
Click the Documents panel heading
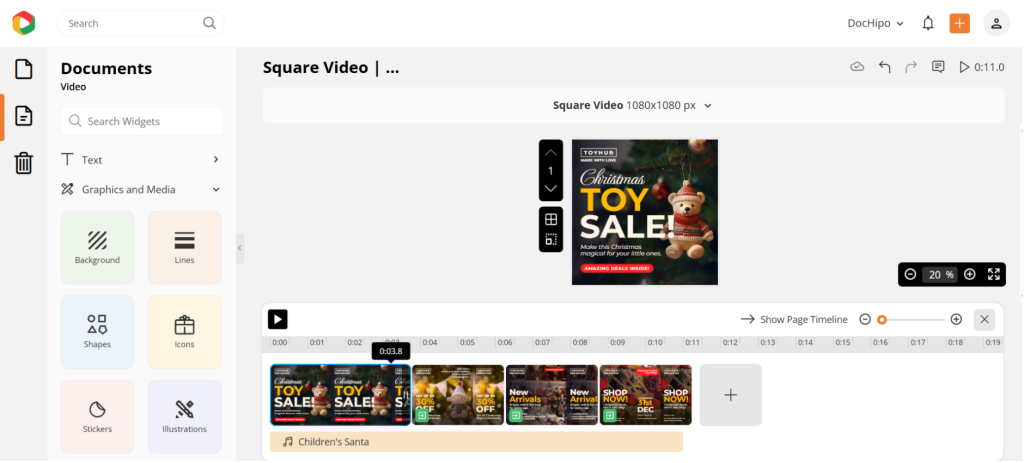[x=106, y=69]
